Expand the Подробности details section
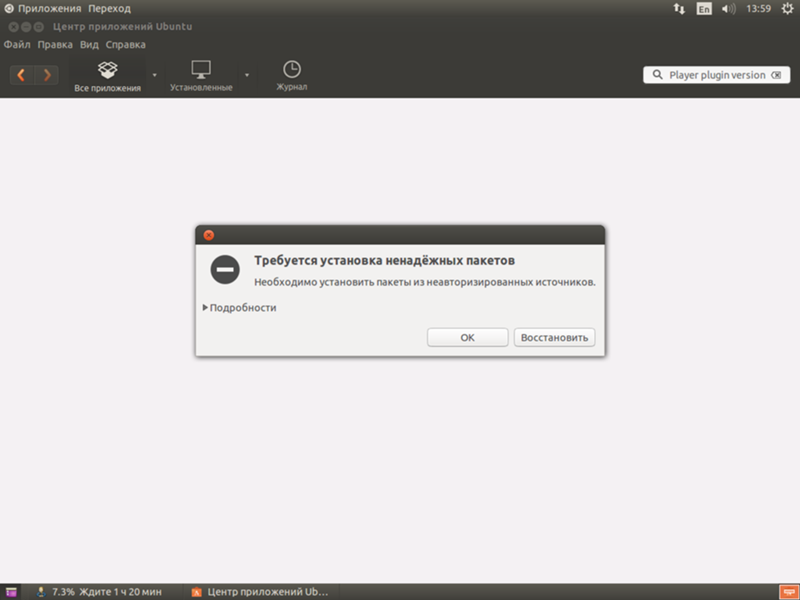Viewport: 800px width, 600px height. click(x=239, y=308)
